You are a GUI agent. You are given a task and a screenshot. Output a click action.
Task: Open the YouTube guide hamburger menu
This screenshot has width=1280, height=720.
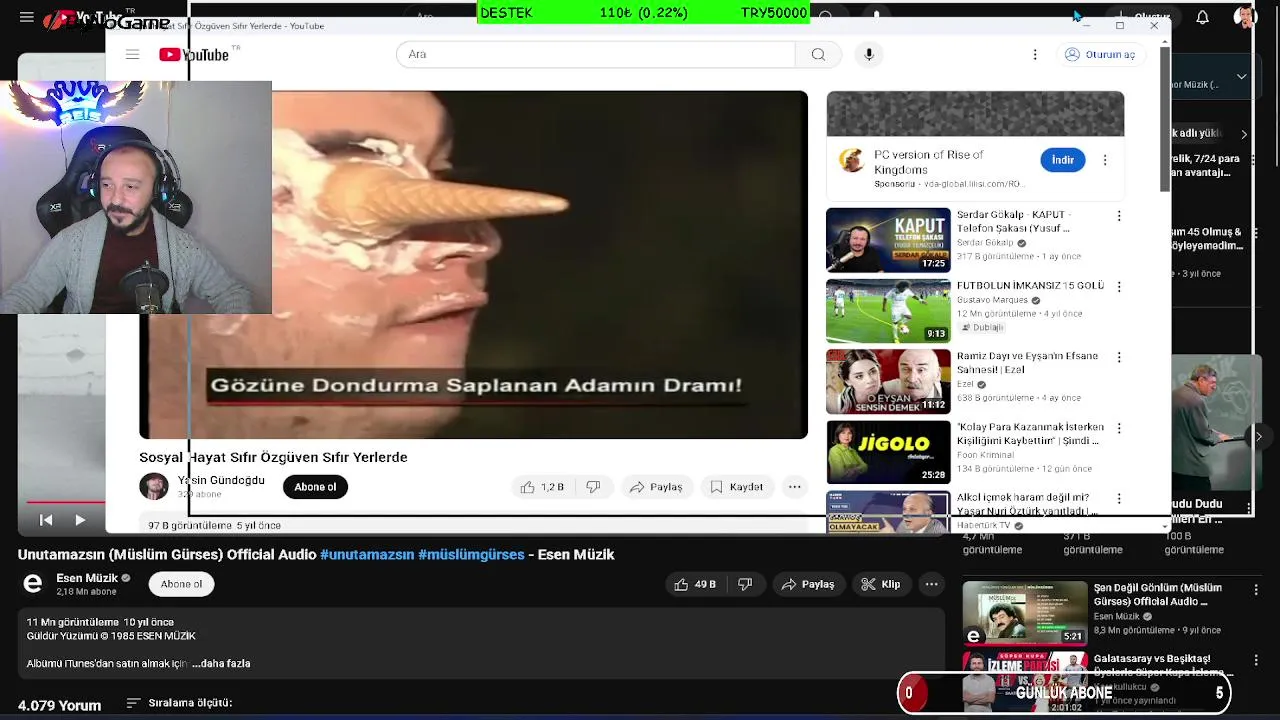click(132, 54)
